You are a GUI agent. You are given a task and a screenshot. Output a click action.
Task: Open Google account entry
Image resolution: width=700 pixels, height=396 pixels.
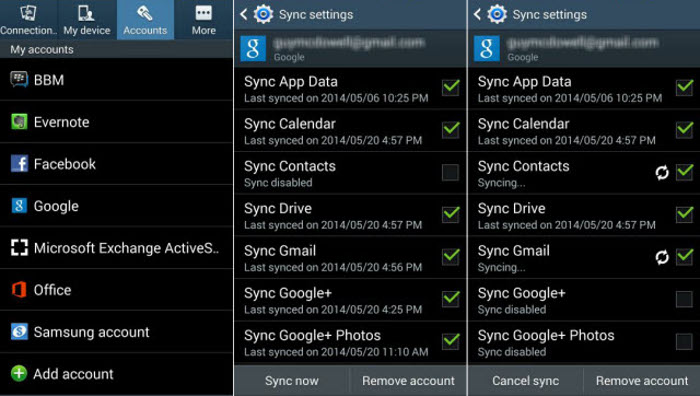[x=116, y=206]
